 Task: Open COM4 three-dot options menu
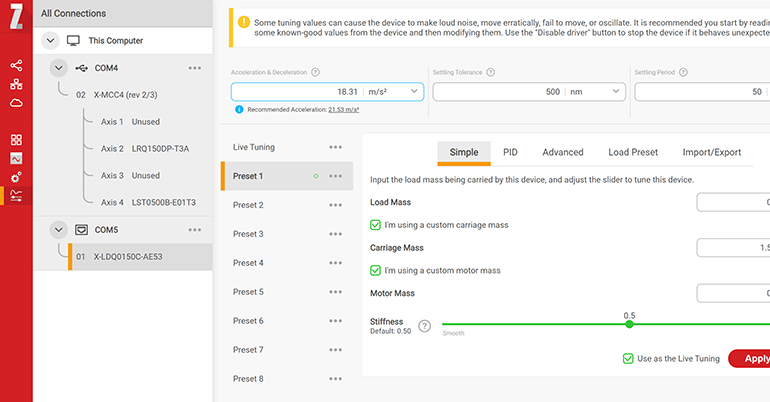(x=195, y=68)
